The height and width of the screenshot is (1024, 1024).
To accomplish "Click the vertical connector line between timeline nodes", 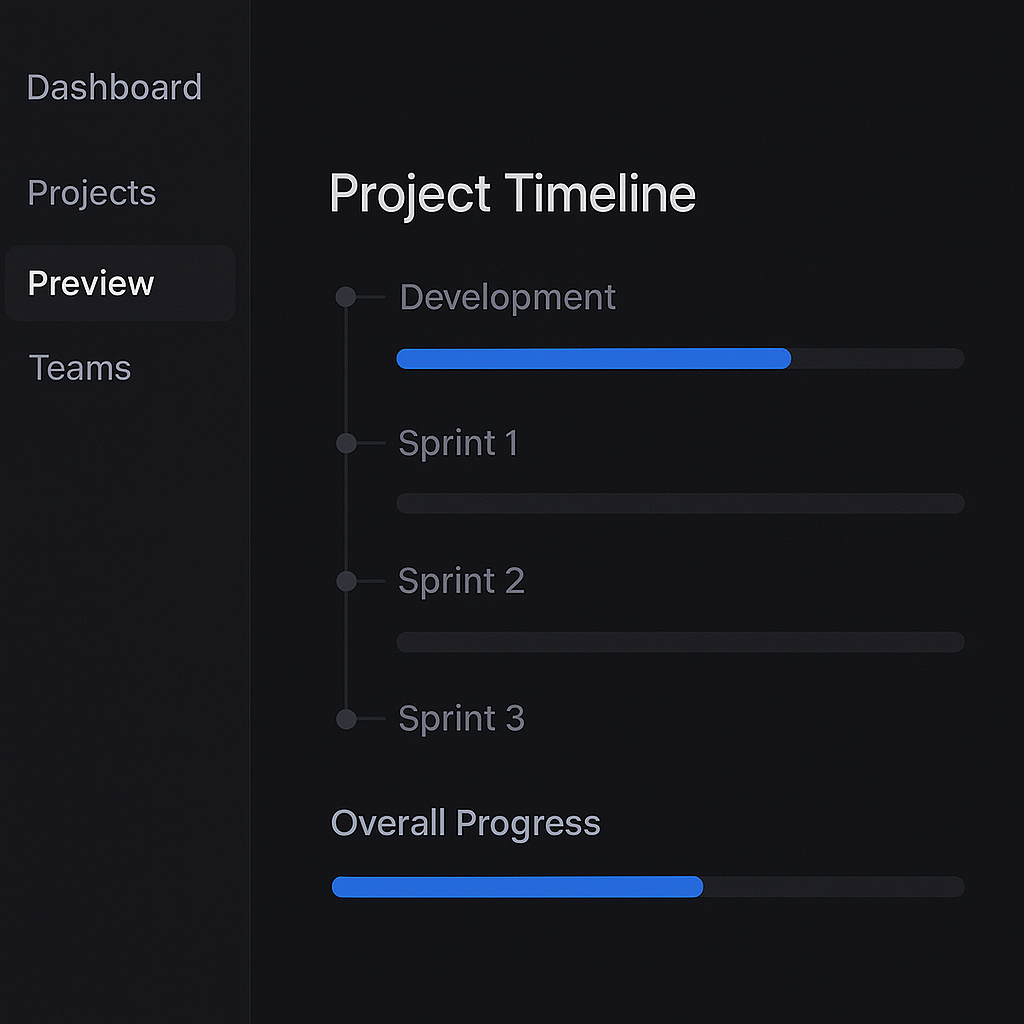I will [347, 510].
